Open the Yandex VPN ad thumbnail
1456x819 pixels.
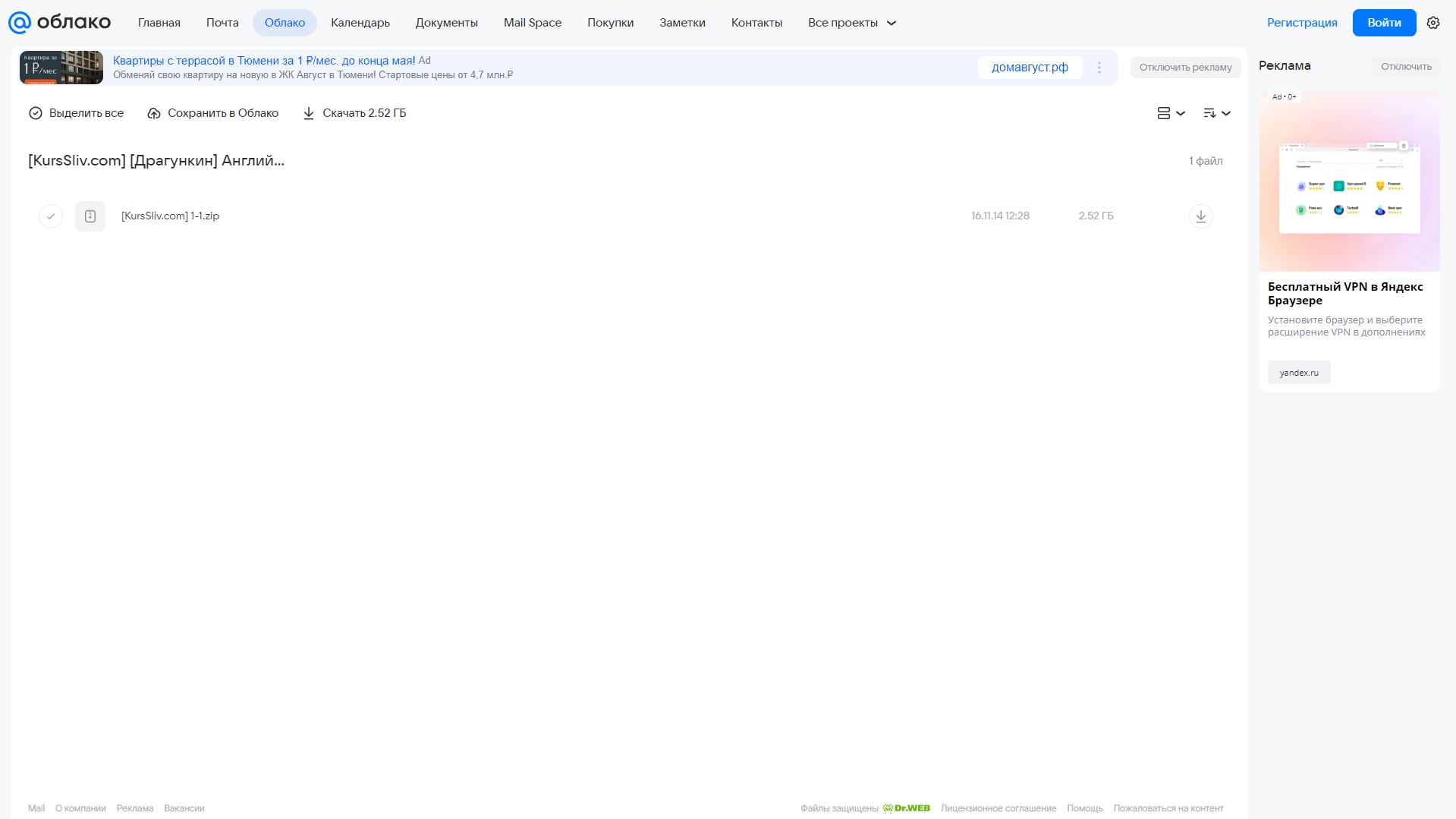[1349, 181]
